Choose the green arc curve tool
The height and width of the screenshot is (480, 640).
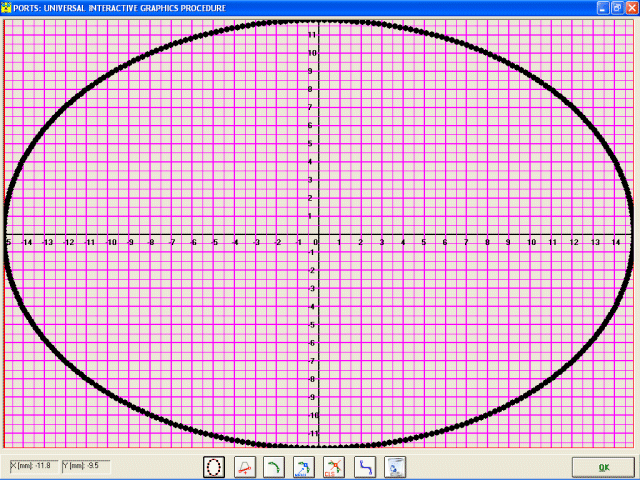pos(274,467)
